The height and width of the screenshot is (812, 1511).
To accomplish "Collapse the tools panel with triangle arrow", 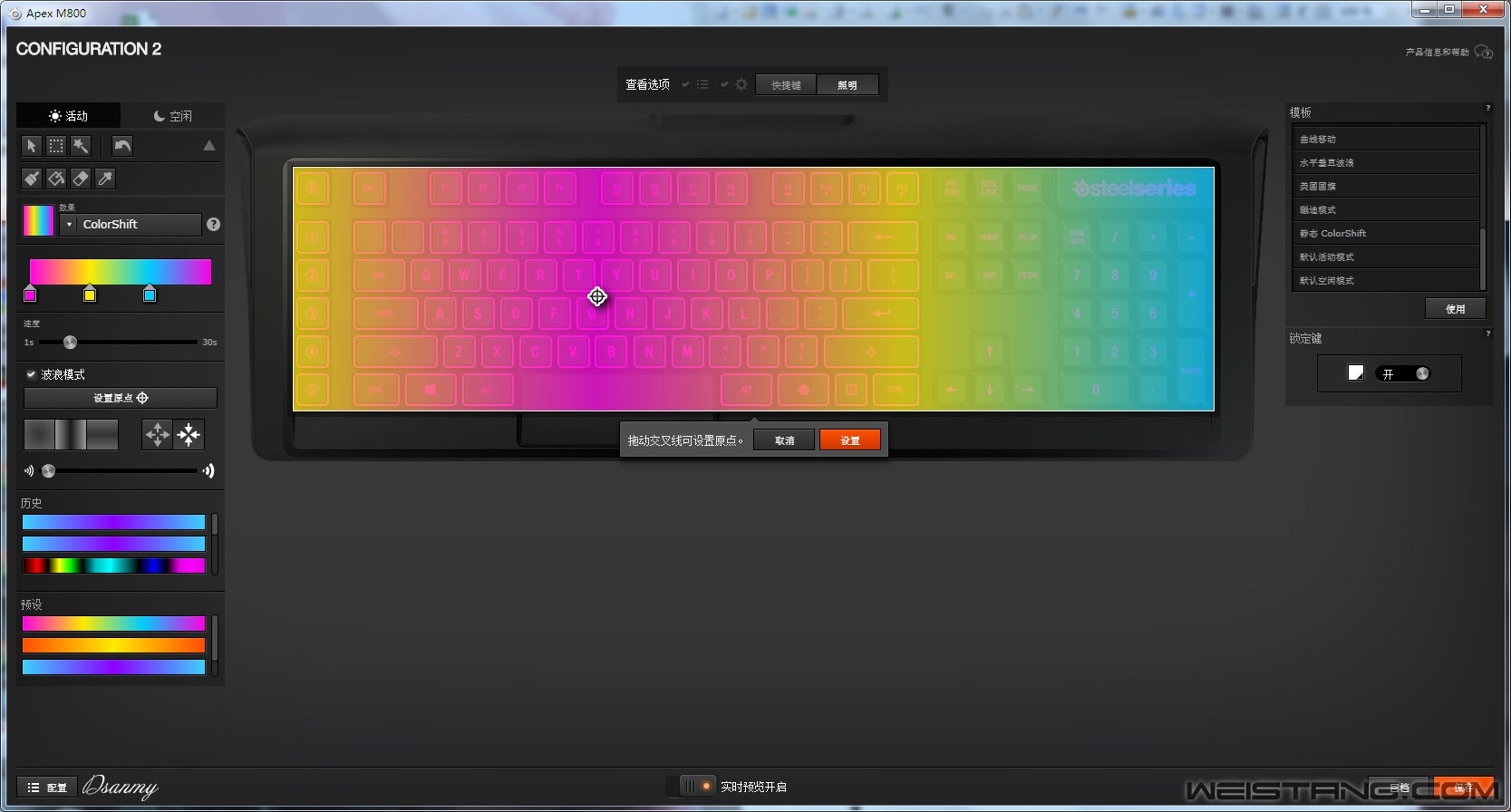I will (x=209, y=146).
